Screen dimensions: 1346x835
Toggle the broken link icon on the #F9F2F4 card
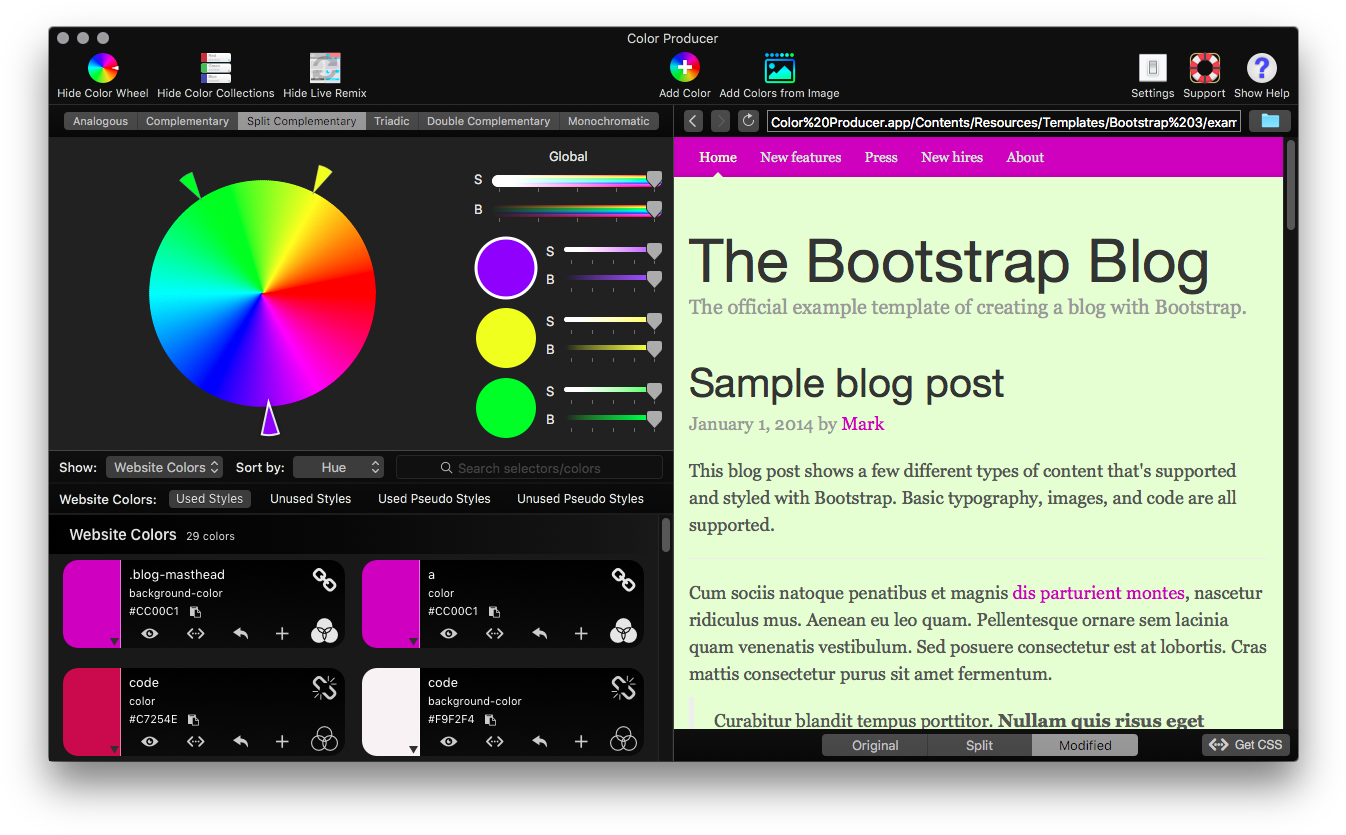point(623,687)
